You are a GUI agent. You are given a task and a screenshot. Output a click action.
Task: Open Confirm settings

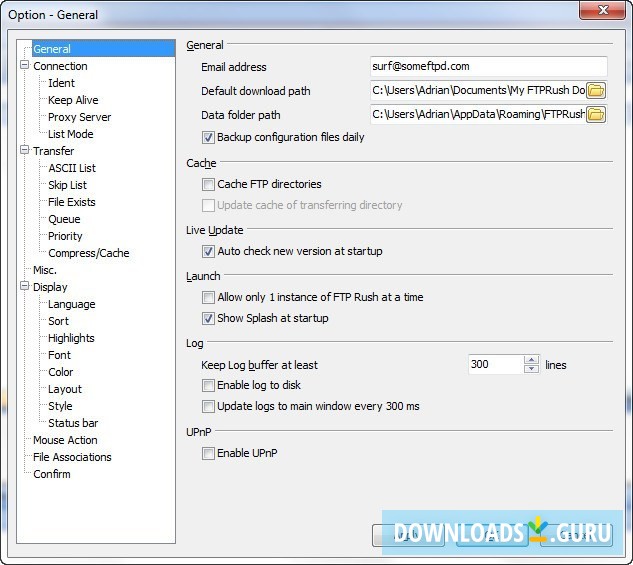click(52, 474)
